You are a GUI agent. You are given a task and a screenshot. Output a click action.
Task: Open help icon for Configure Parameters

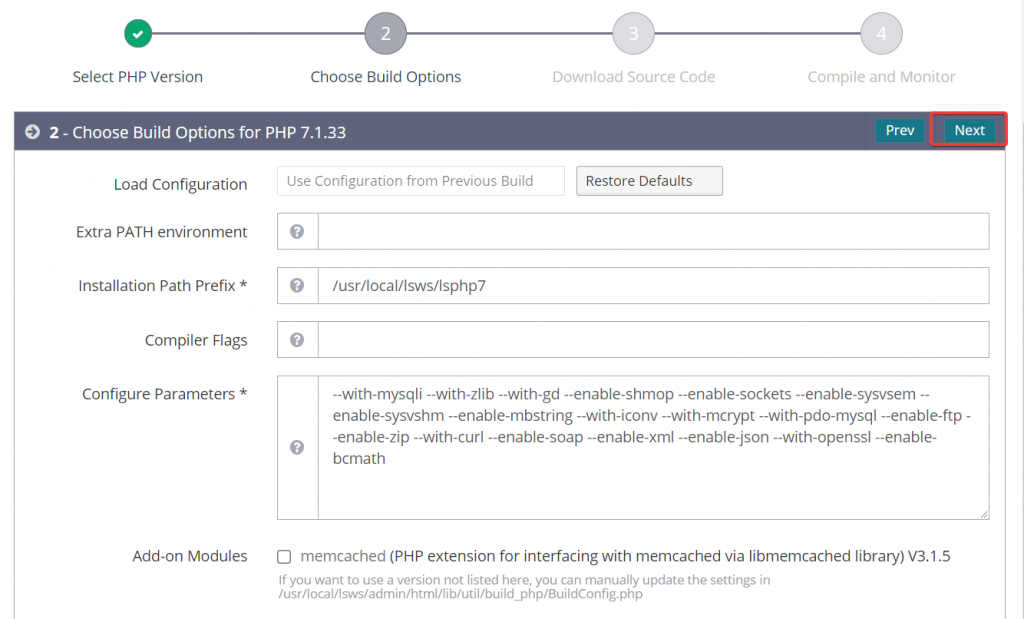coord(297,447)
